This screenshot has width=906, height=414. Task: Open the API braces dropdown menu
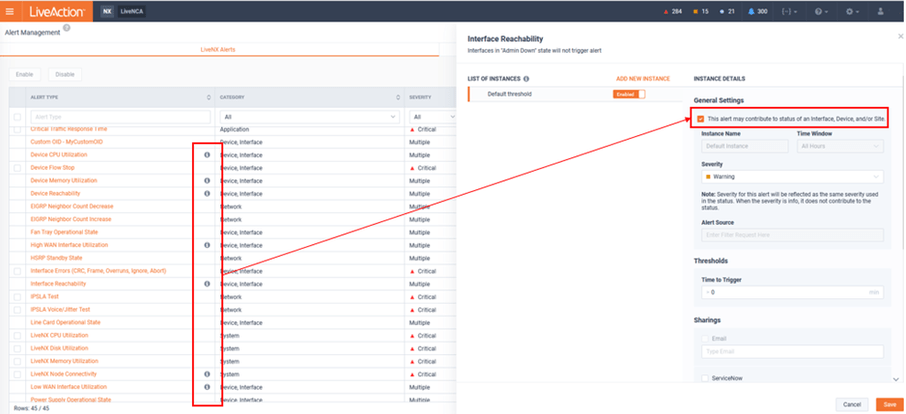790,12
